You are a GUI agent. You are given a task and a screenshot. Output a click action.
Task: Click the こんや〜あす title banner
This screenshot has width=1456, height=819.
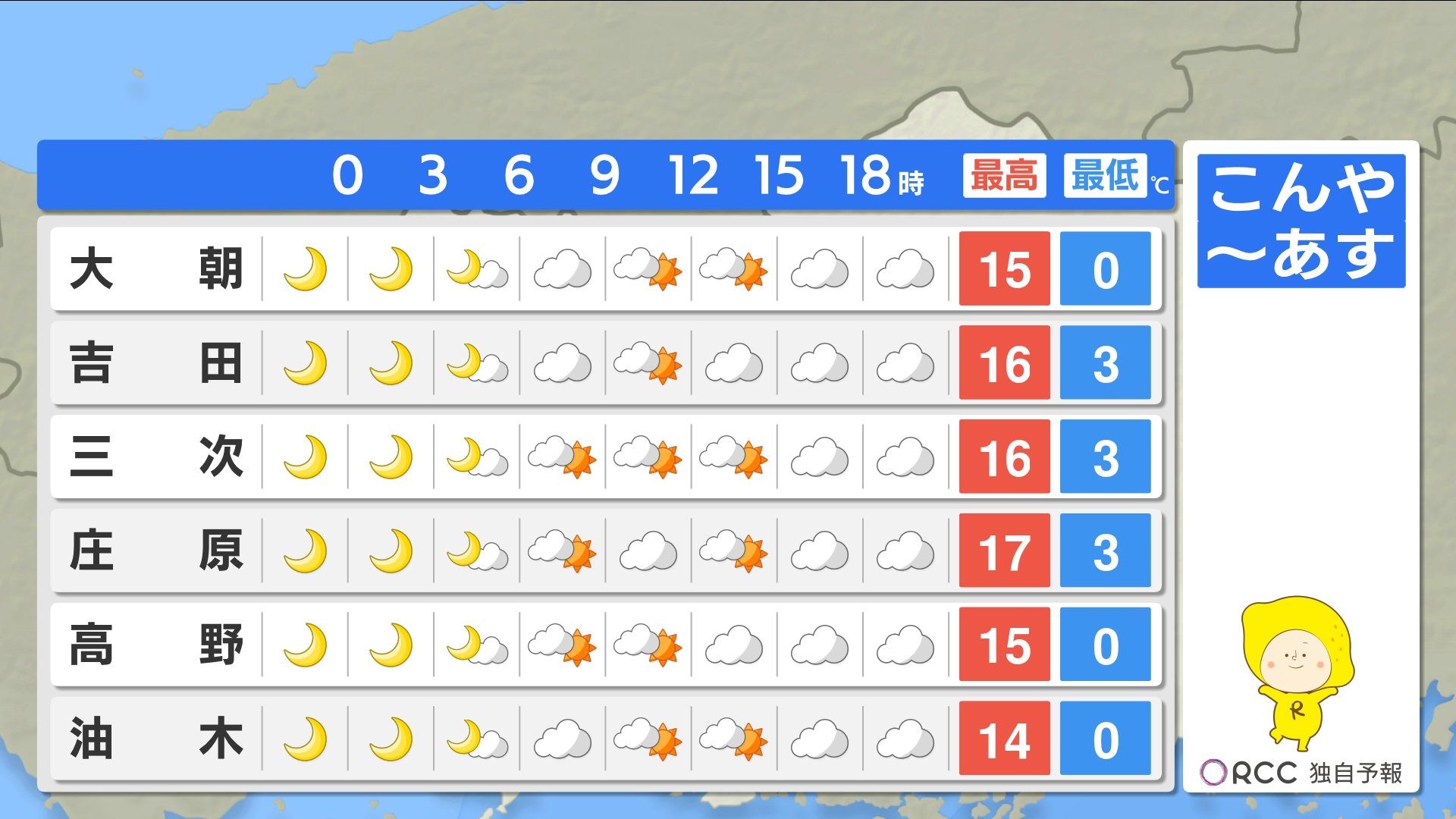tap(1301, 221)
